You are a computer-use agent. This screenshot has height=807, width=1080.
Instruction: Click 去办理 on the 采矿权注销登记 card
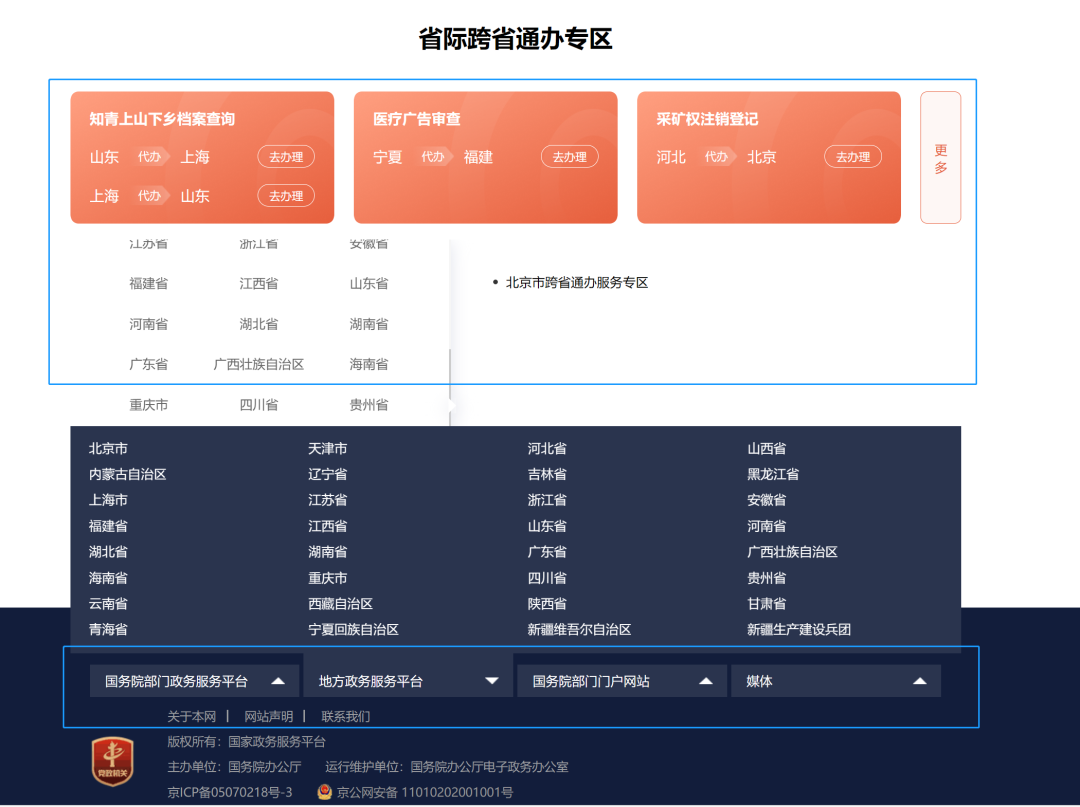(852, 157)
